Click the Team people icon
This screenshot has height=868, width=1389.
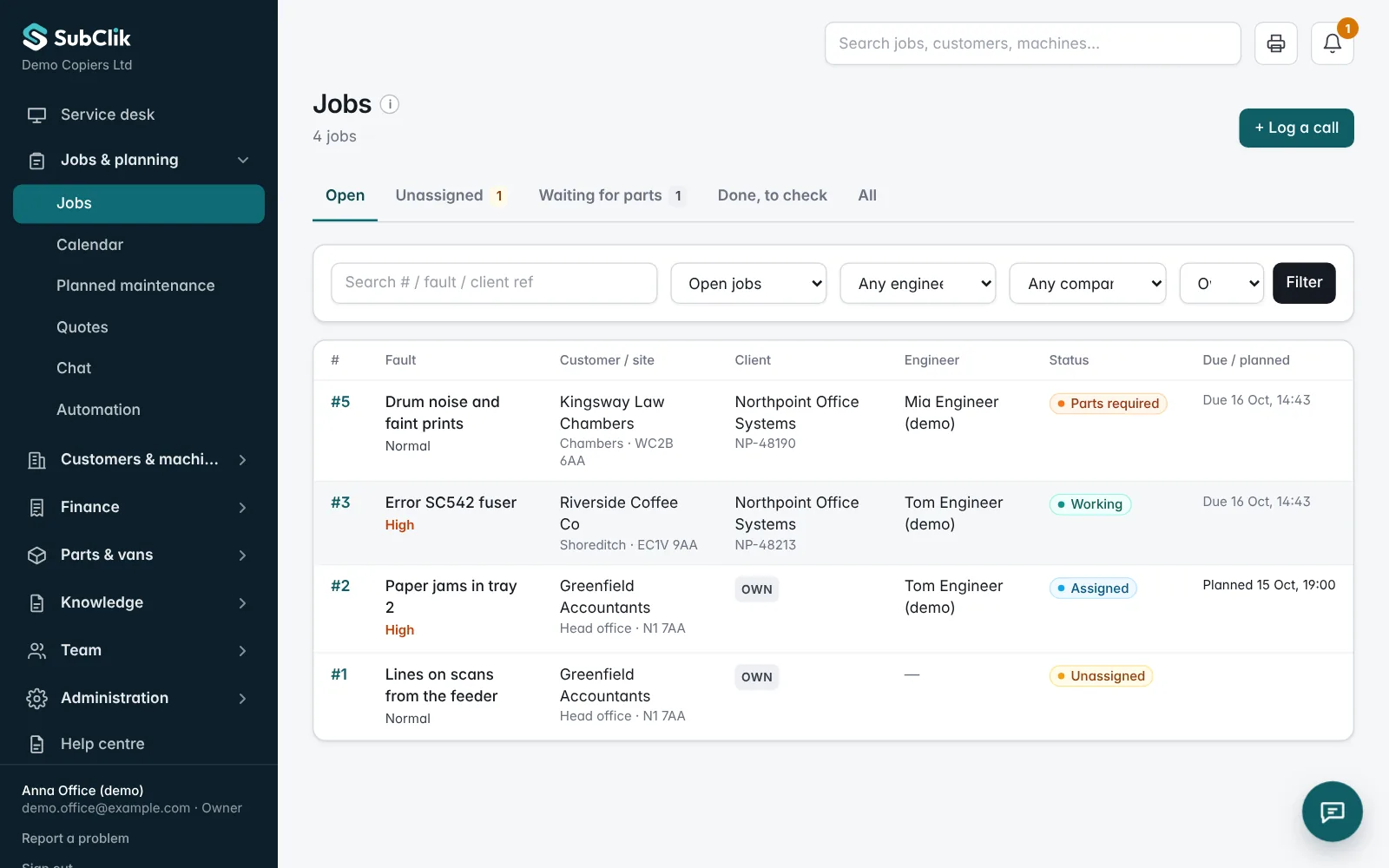tap(36, 651)
